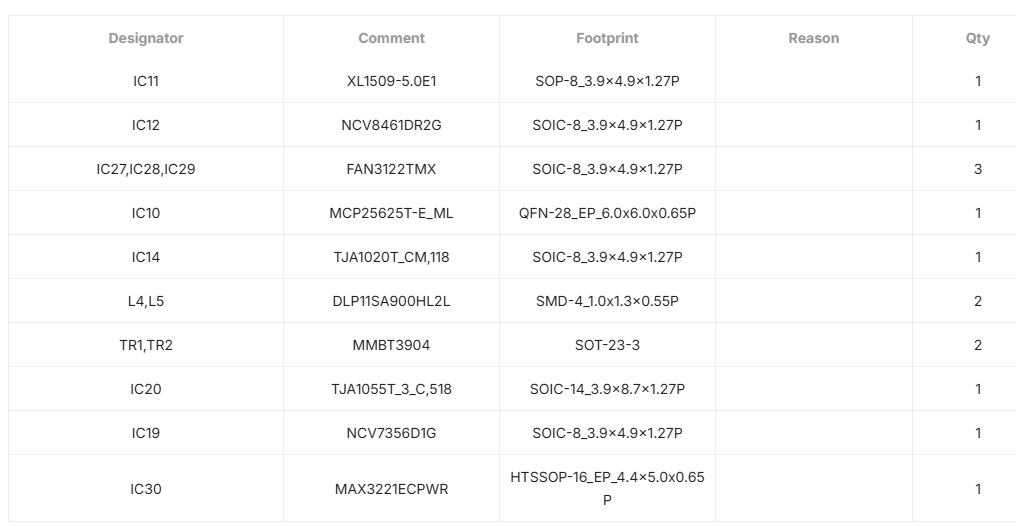Click the NCV8461DR2G comment cell
Screen dimensions: 1016x527
coord(391,125)
